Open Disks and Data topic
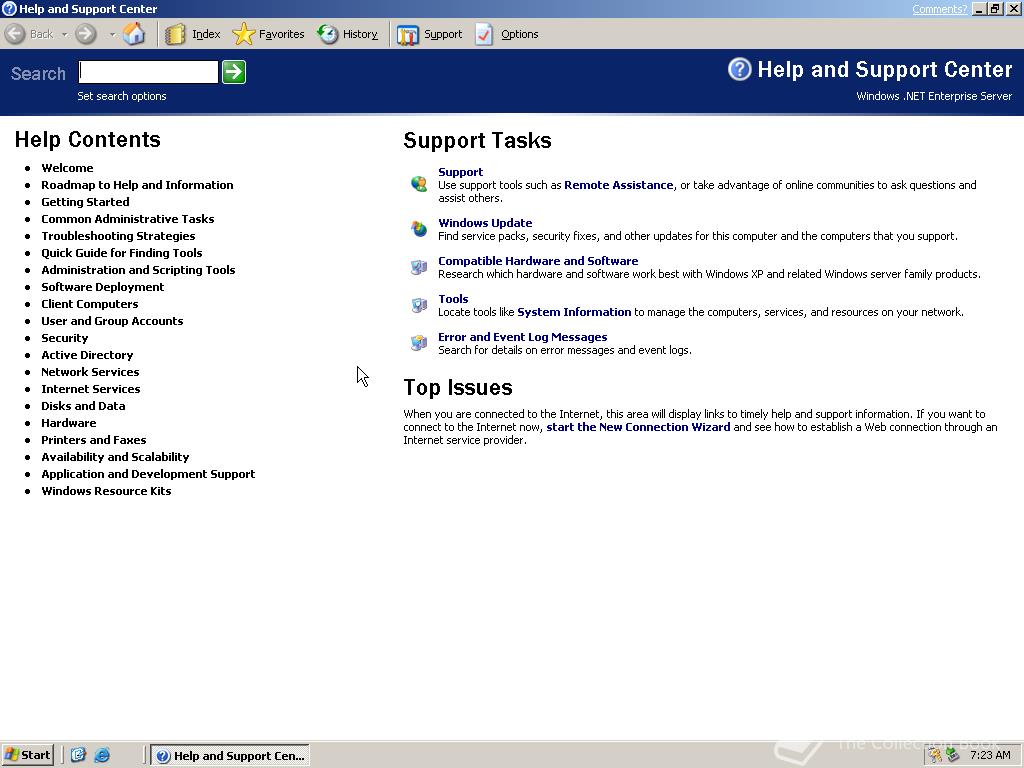Screen dimensions: 1024x768 (x=83, y=406)
